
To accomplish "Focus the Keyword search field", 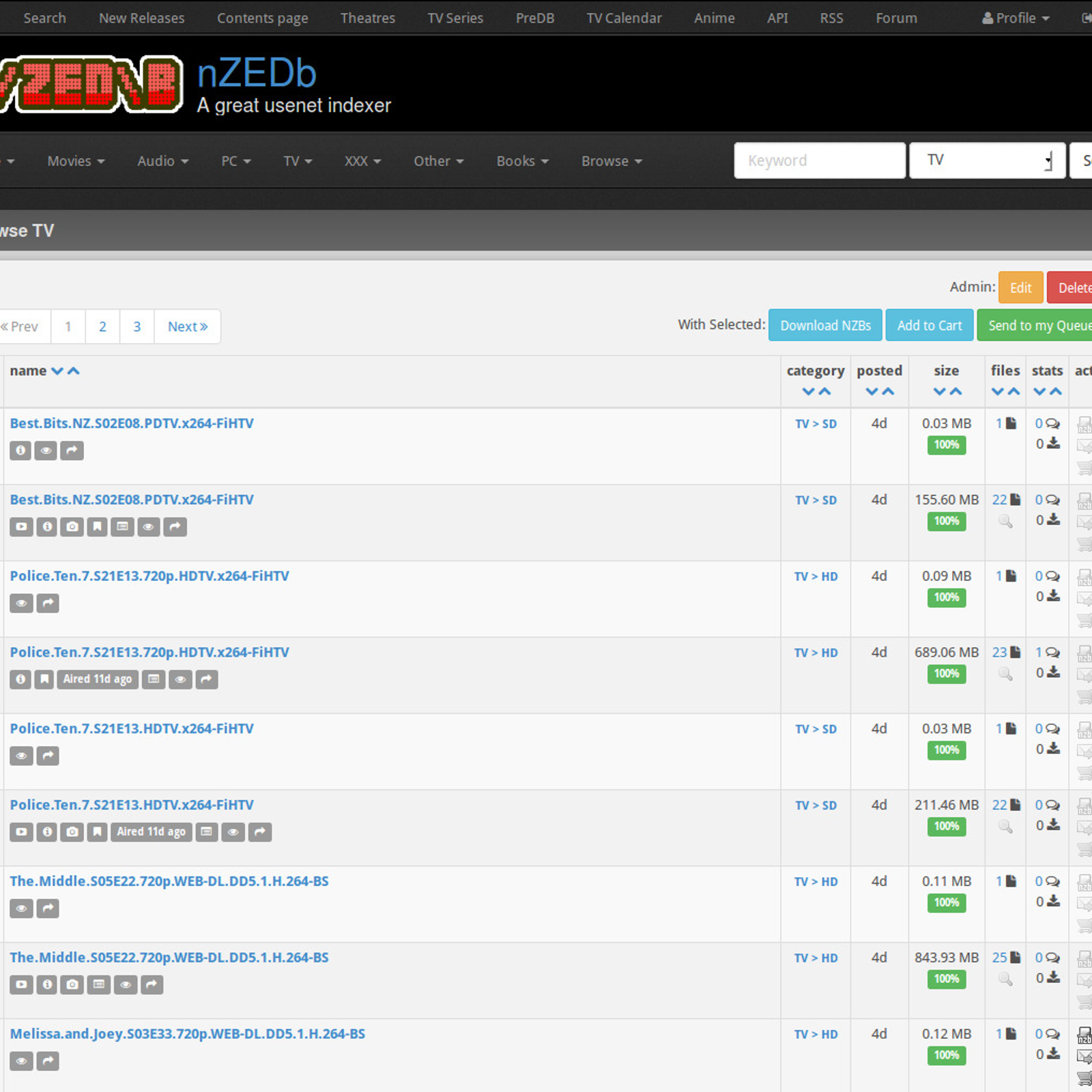I will tap(820, 160).
